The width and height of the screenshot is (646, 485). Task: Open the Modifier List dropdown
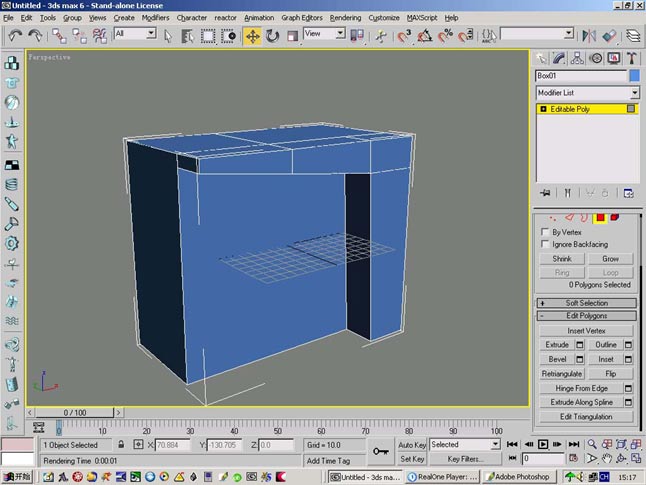point(587,93)
